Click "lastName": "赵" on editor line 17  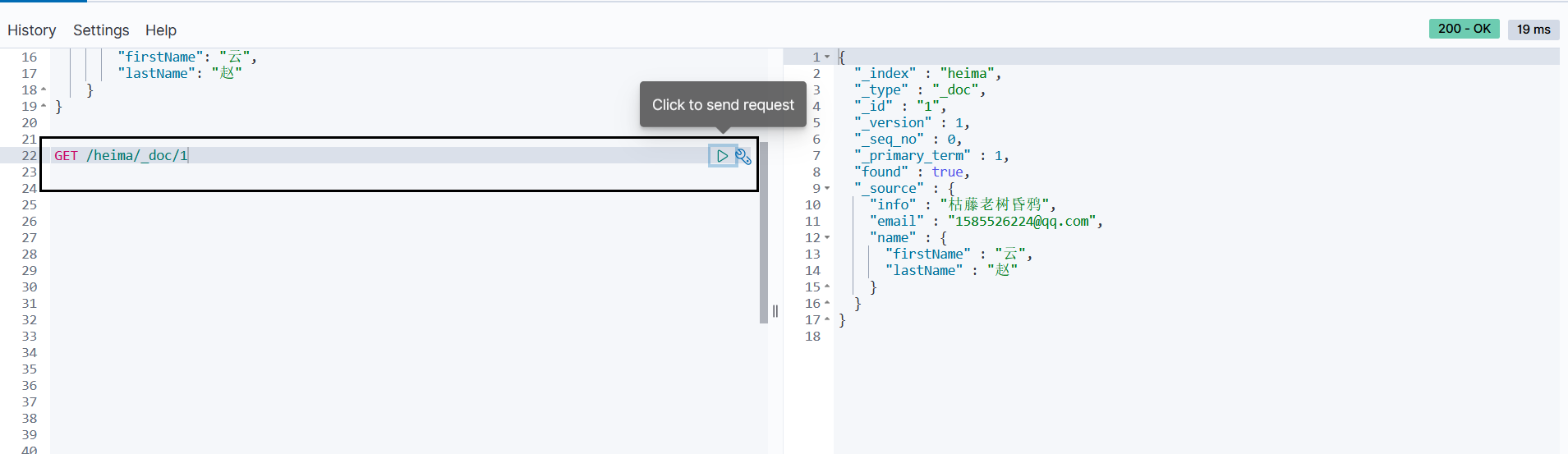click(x=180, y=73)
